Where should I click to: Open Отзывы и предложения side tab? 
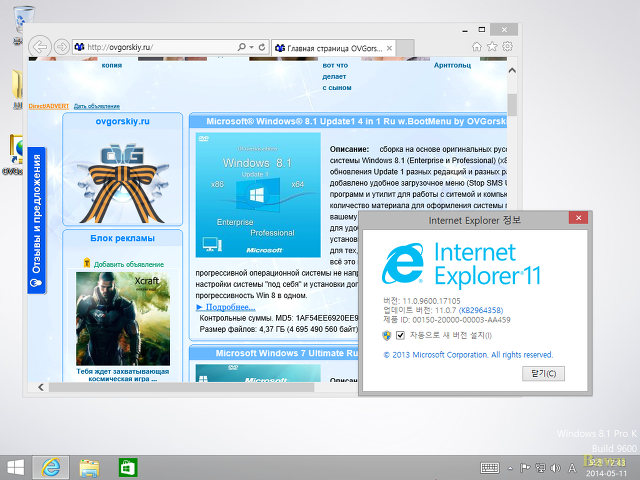[37, 220]
